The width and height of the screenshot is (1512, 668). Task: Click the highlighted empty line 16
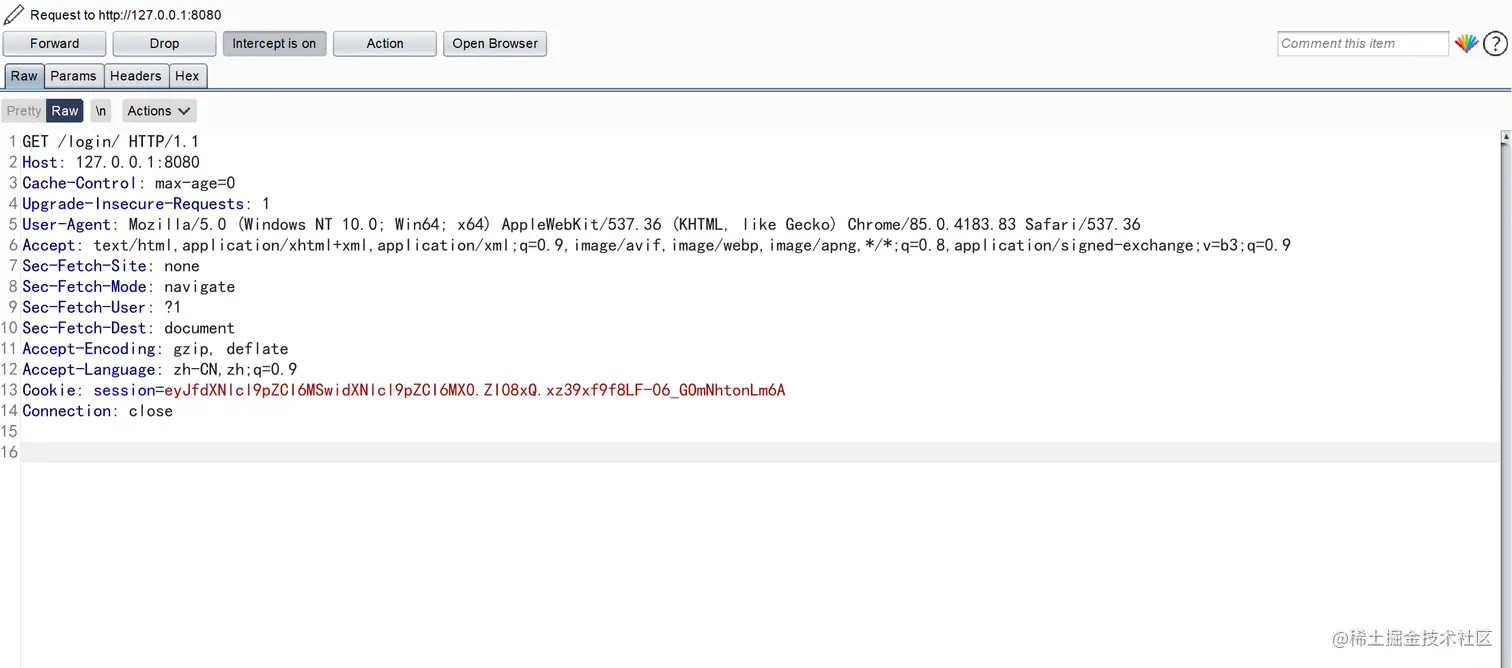pos(760,452)
